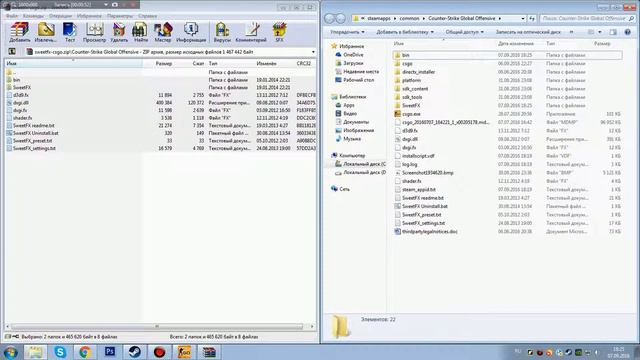The width and height of the screenshot is (640, 360).
Task: Open the WinRAR archive path dropdown arrow
Action: click(313, 52)
